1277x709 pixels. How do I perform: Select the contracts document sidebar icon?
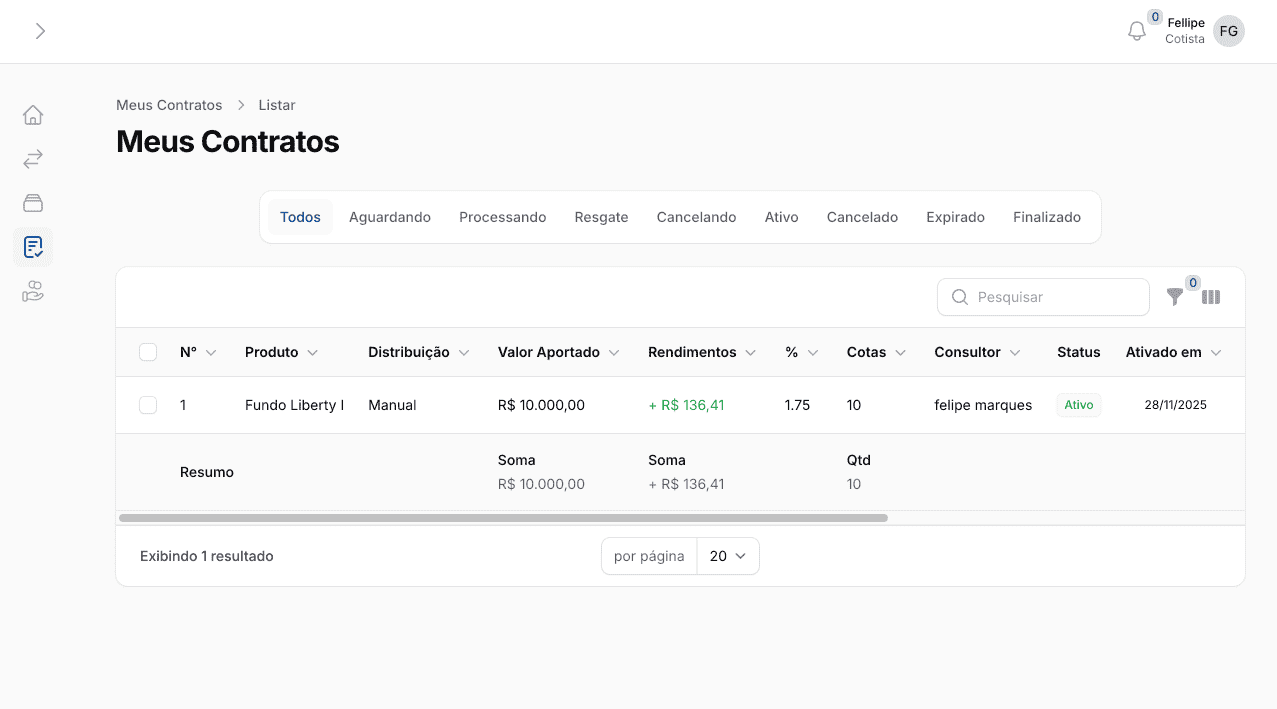[33, 247]
